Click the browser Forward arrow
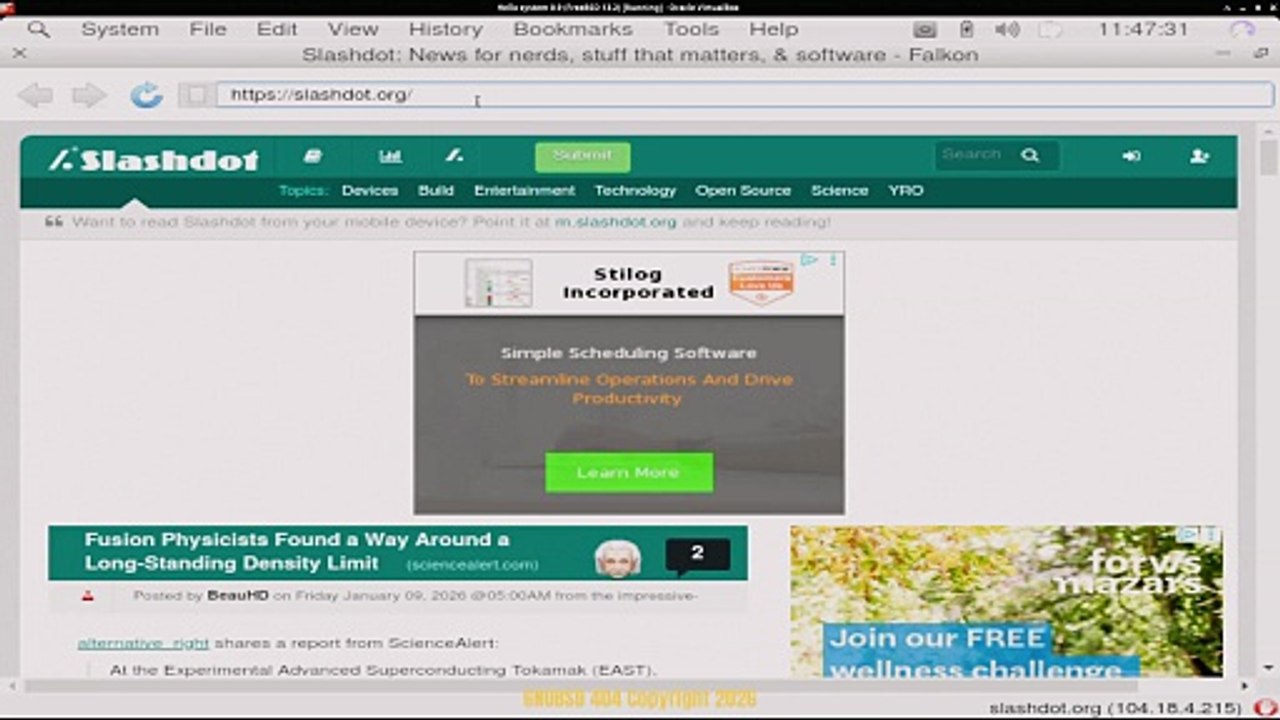Viewport: 1280px width, 720px height. click(x=89, y=95)
